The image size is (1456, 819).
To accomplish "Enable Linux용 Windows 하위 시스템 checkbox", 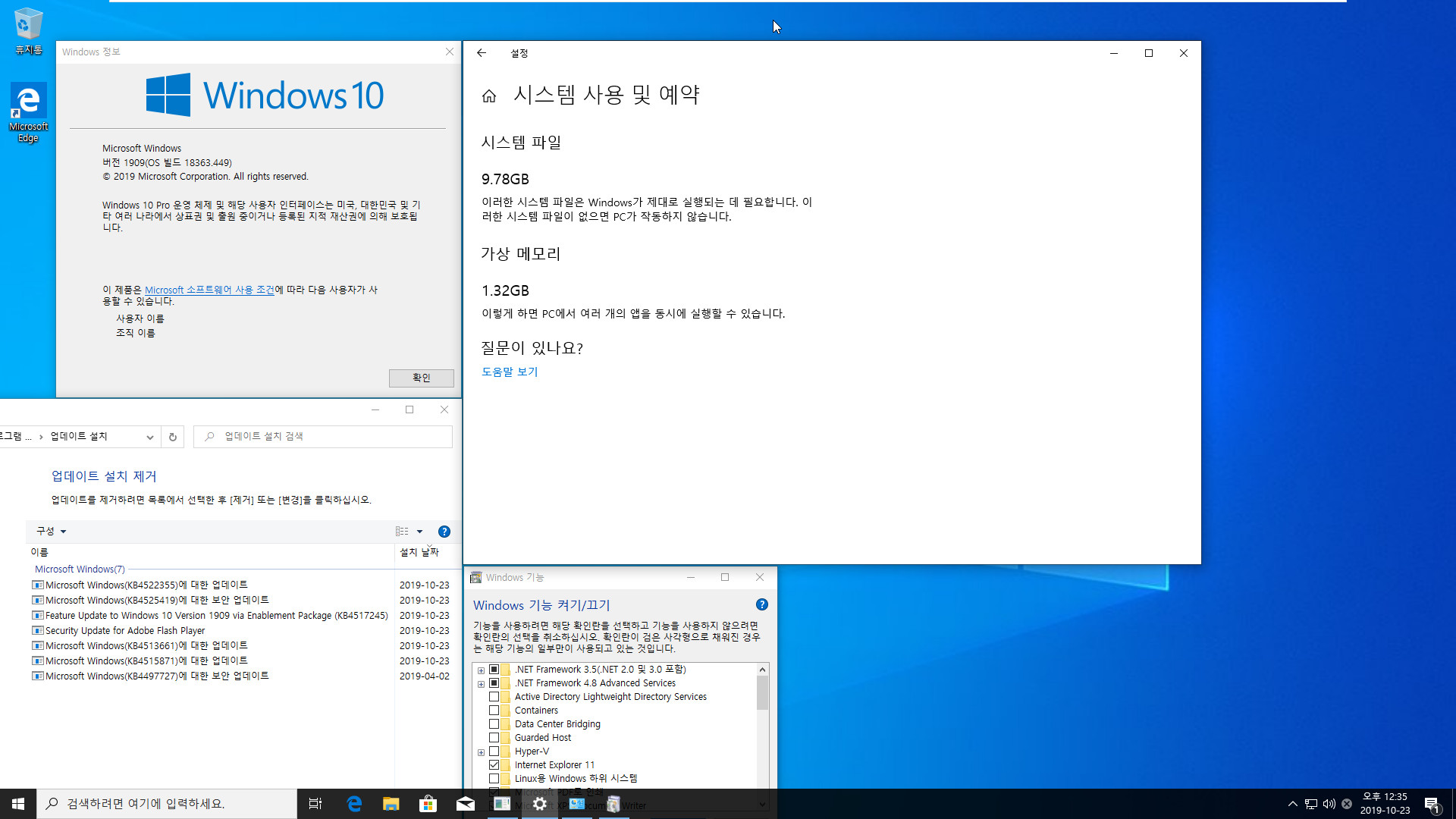I will pos(494,779).
